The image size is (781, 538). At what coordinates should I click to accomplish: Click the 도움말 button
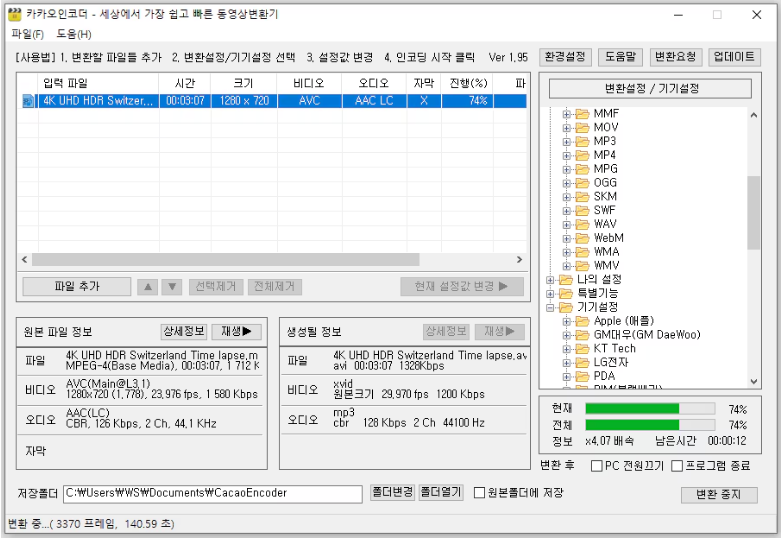point(621,57)
